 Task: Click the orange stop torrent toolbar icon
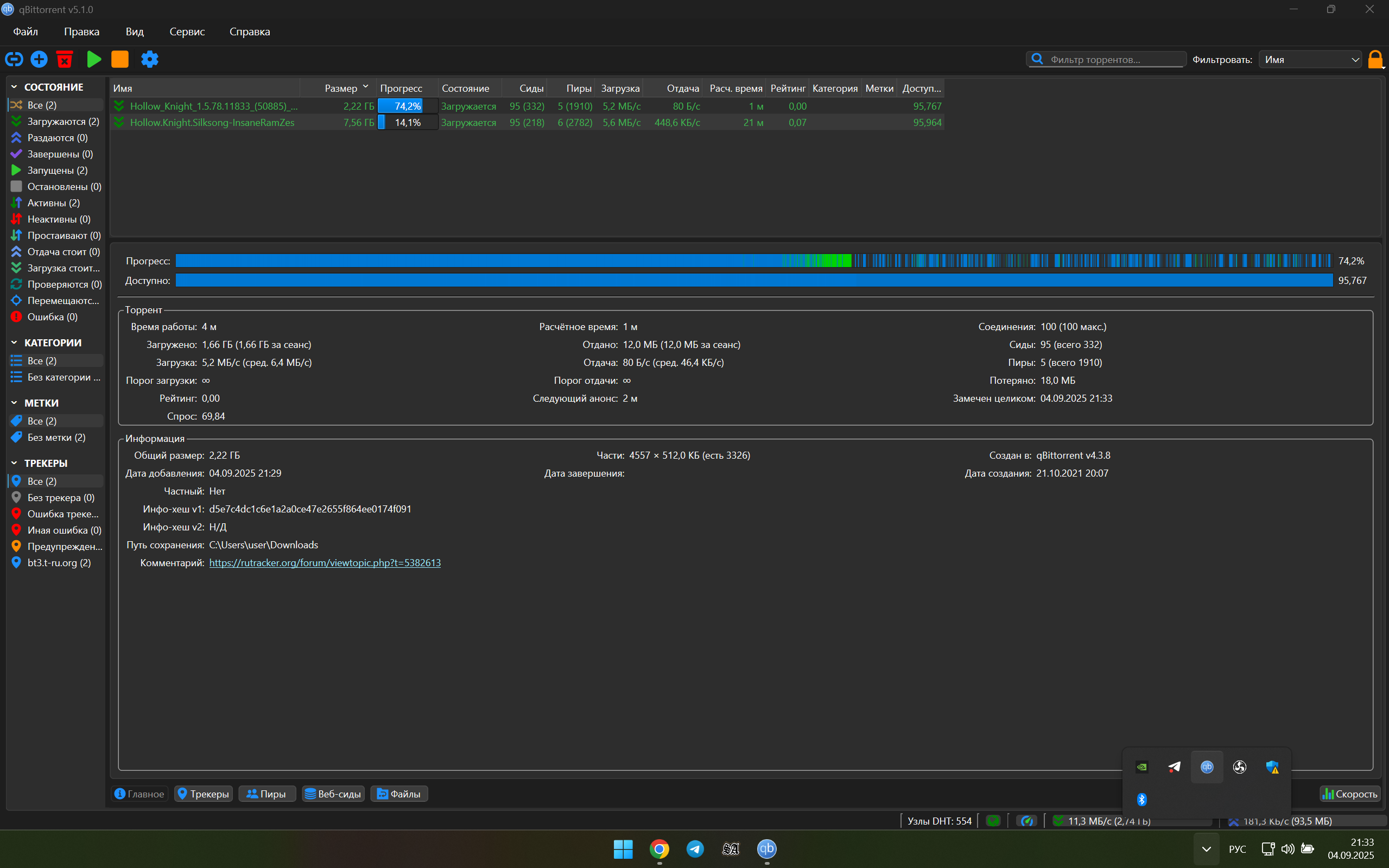click(x=120, y=59)
